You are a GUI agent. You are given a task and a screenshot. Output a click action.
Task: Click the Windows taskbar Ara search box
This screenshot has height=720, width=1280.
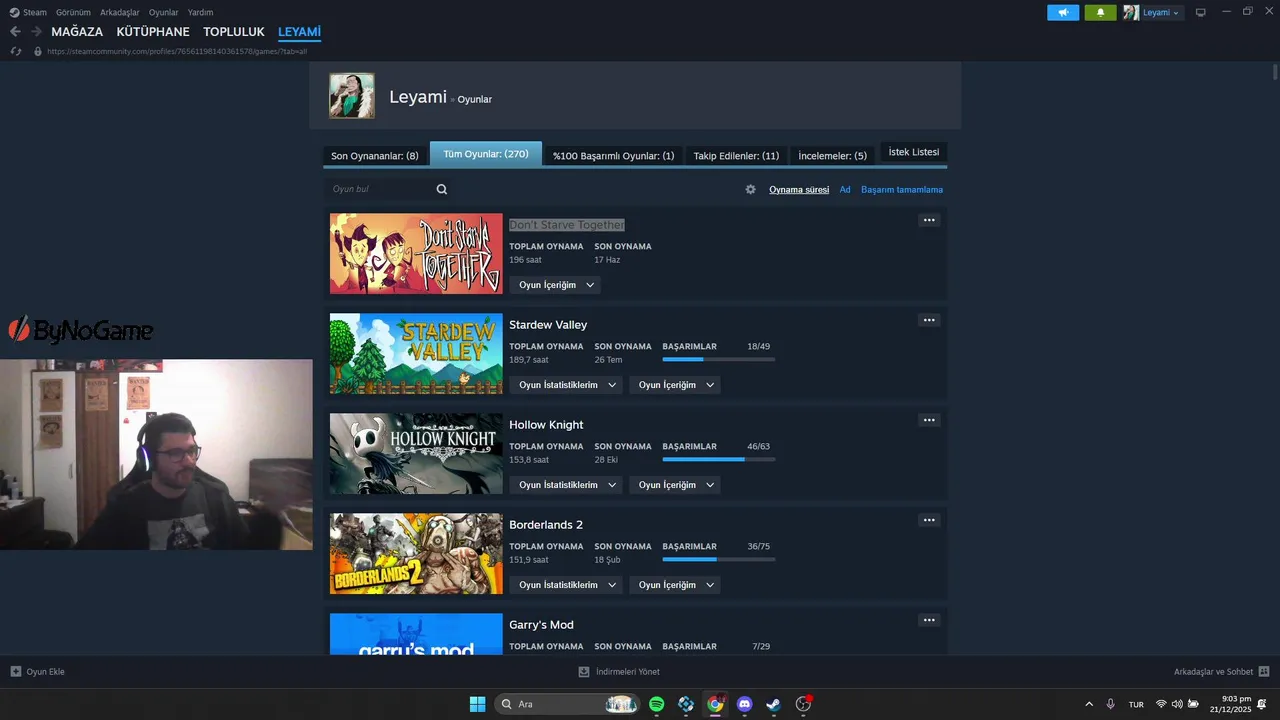568,704
